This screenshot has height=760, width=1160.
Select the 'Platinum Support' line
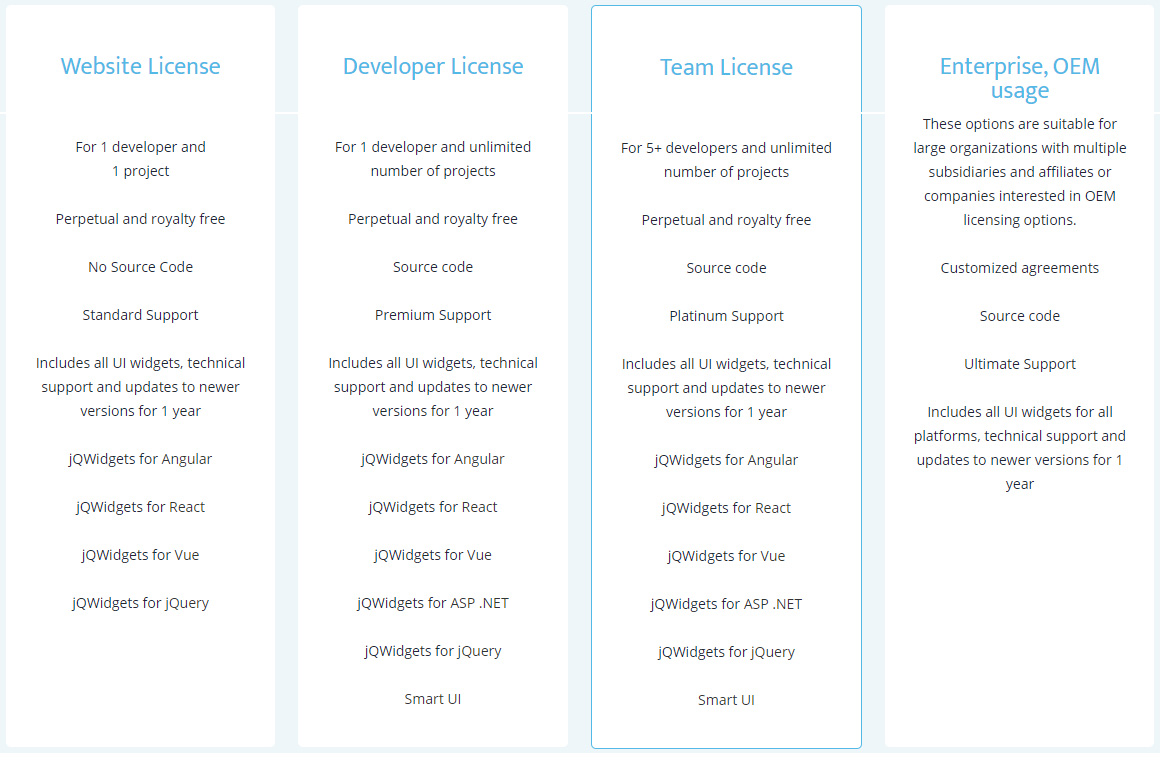click(x=726, y=316)
